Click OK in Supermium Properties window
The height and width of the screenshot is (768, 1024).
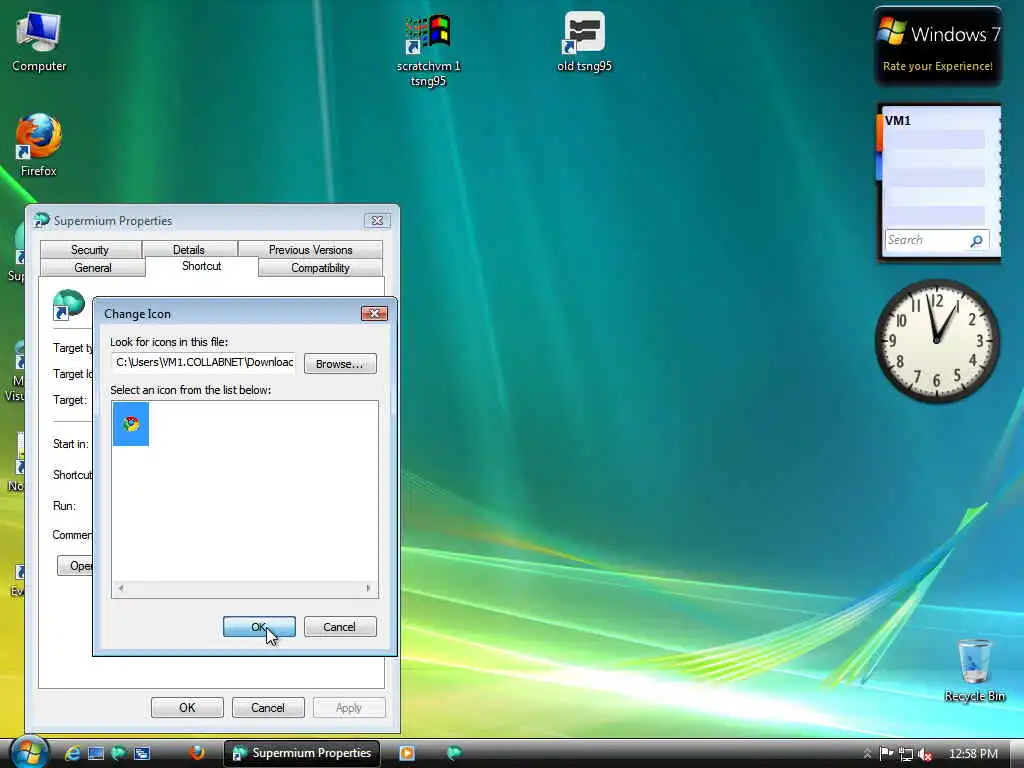pyautogui.click(x=187, y=708)
